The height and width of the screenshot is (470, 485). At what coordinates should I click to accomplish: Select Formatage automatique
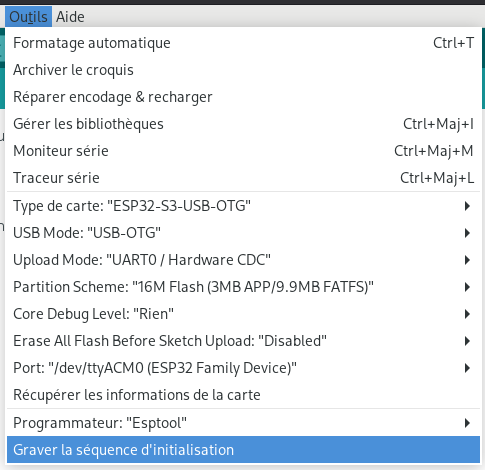[x=243, y=43]
